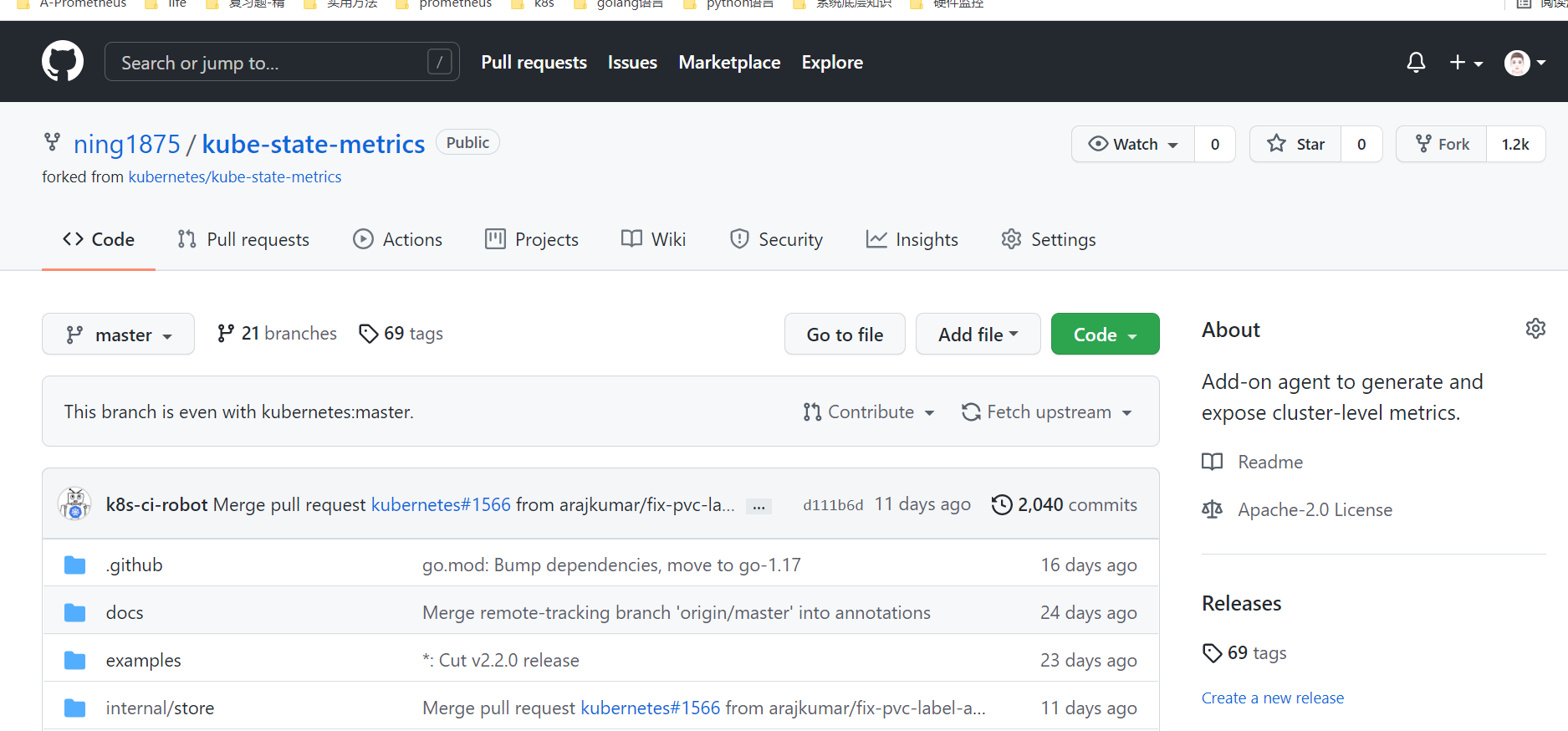Open the ning1875 owner link

127,144
